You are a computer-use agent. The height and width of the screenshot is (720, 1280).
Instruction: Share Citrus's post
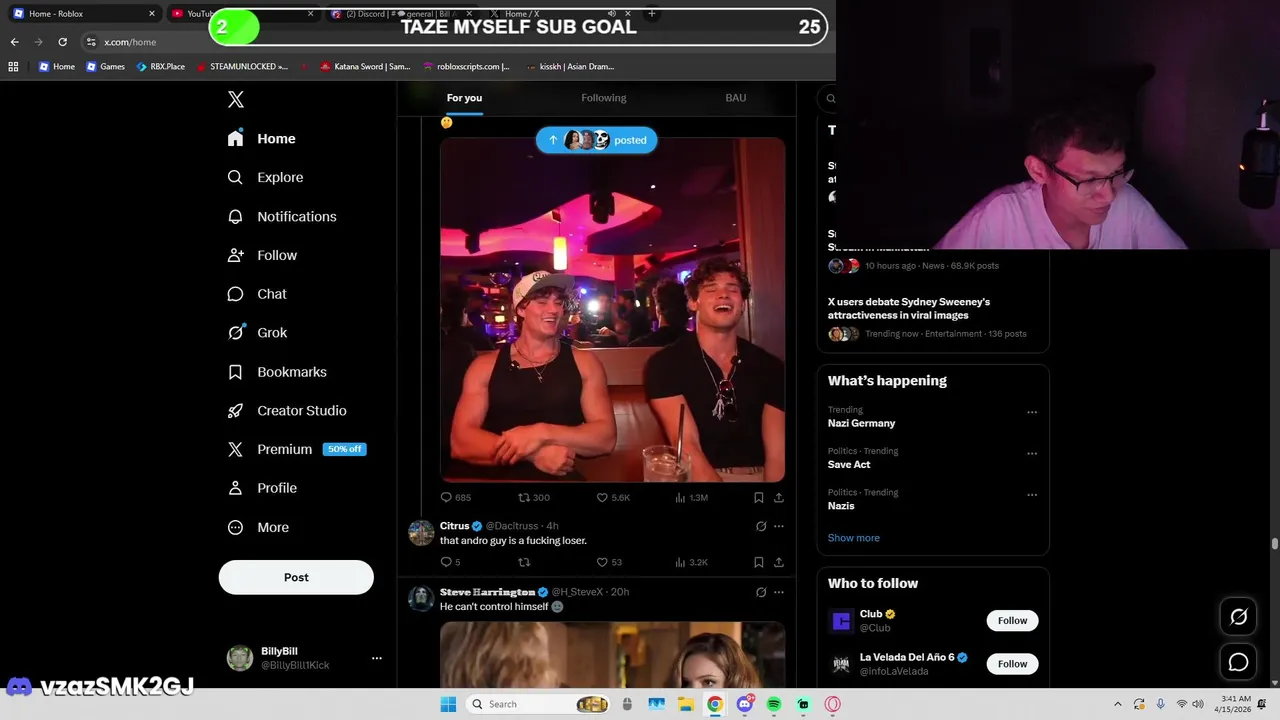point(779,562)
